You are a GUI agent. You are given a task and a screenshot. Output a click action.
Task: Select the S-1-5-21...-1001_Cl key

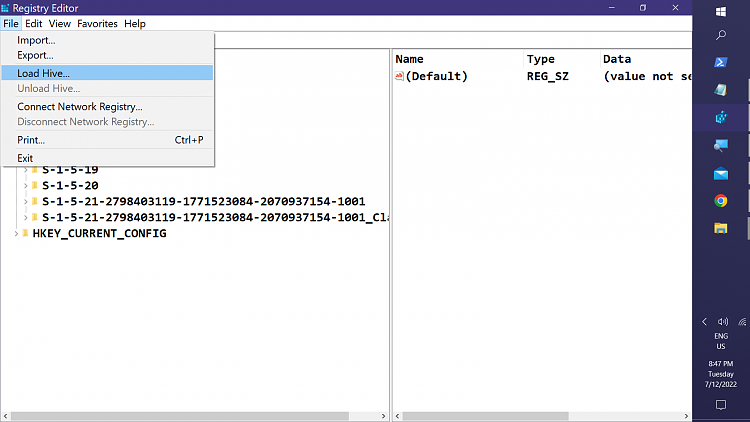pos(215,217)
